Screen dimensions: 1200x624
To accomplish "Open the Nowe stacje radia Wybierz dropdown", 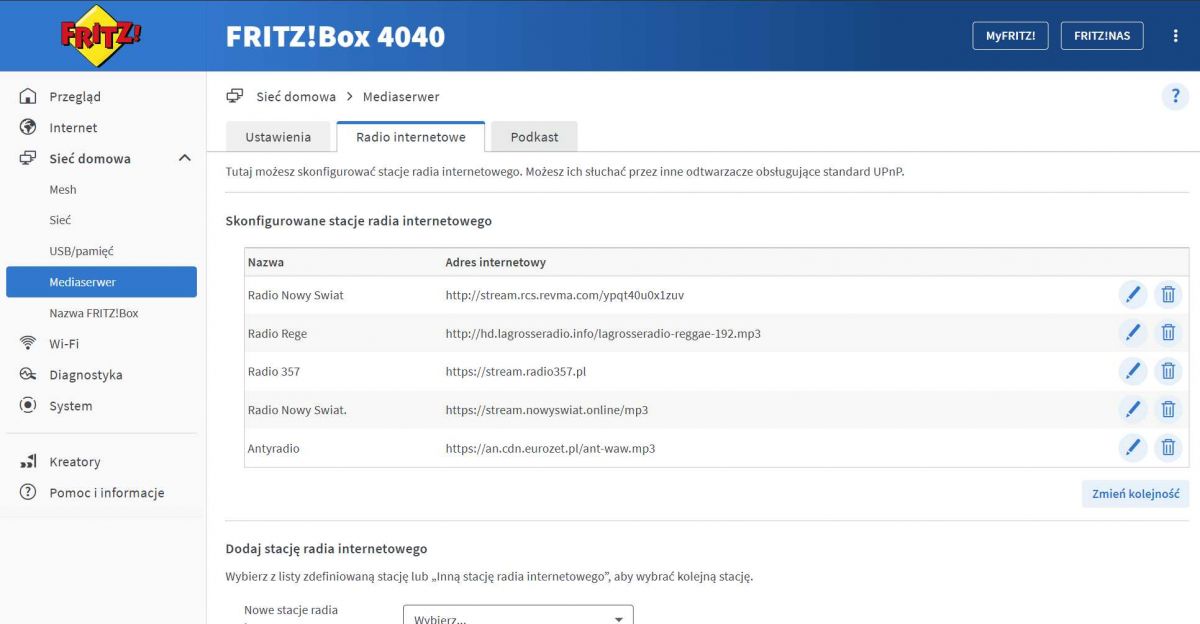I will tap(518, 614).
